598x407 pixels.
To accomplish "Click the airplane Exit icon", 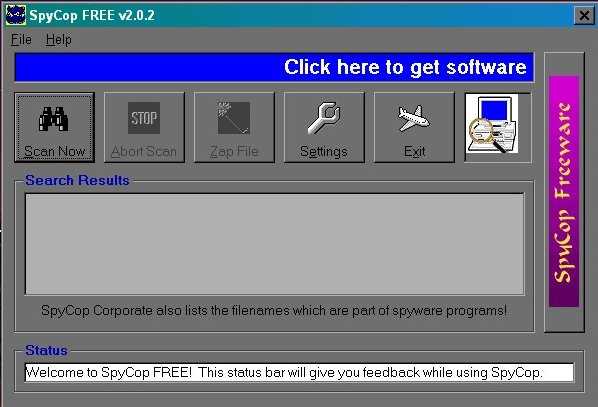I will pyautogui.click(x=414, y=118).
